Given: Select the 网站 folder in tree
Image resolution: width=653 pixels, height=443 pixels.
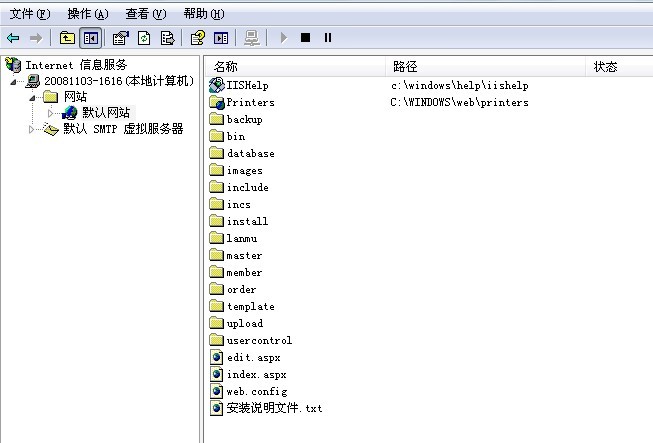Looking at the screenshot, I should (75, 97).
